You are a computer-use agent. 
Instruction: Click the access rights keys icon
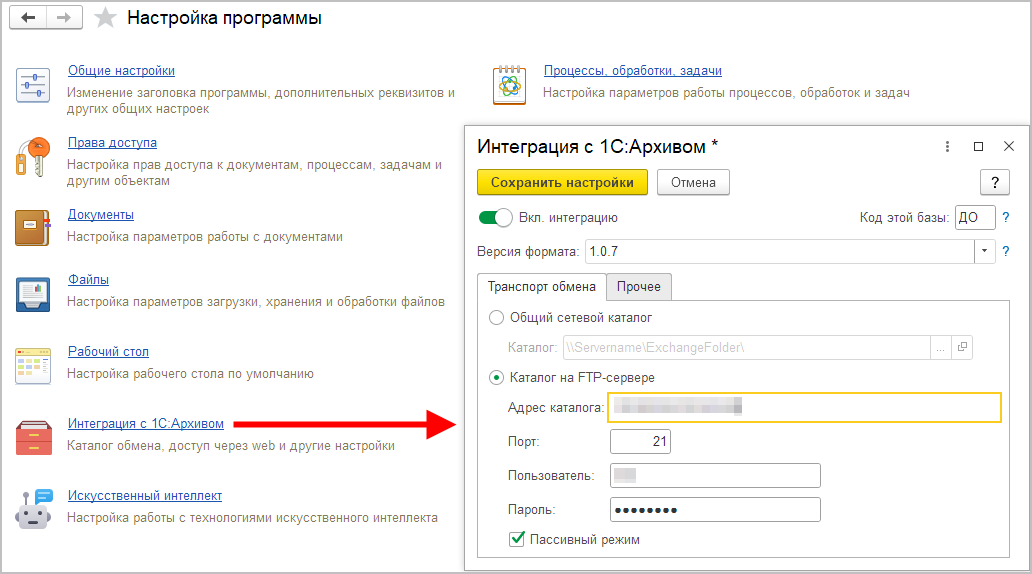point(33,157)
